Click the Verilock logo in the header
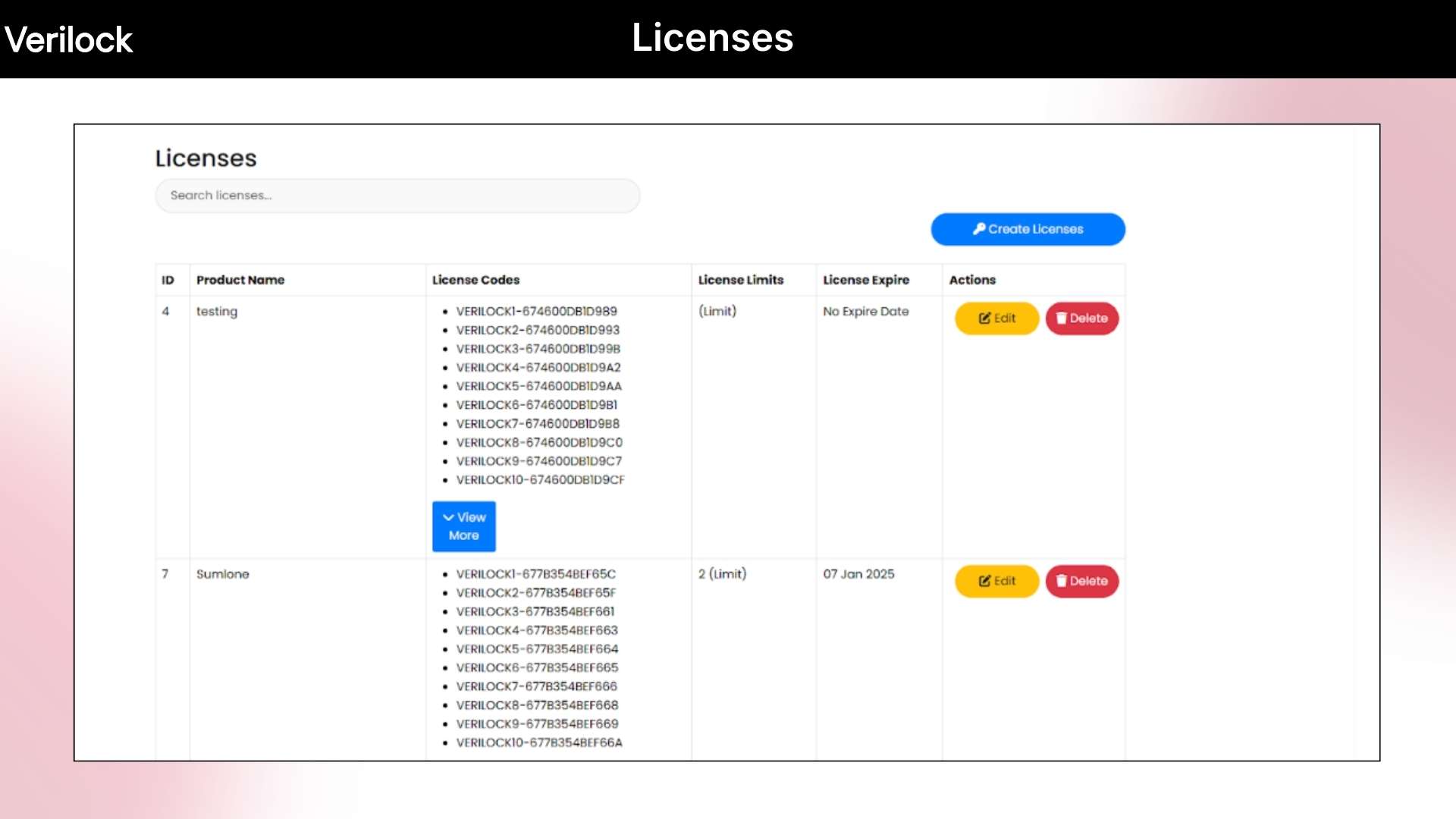 coord(68,39)
